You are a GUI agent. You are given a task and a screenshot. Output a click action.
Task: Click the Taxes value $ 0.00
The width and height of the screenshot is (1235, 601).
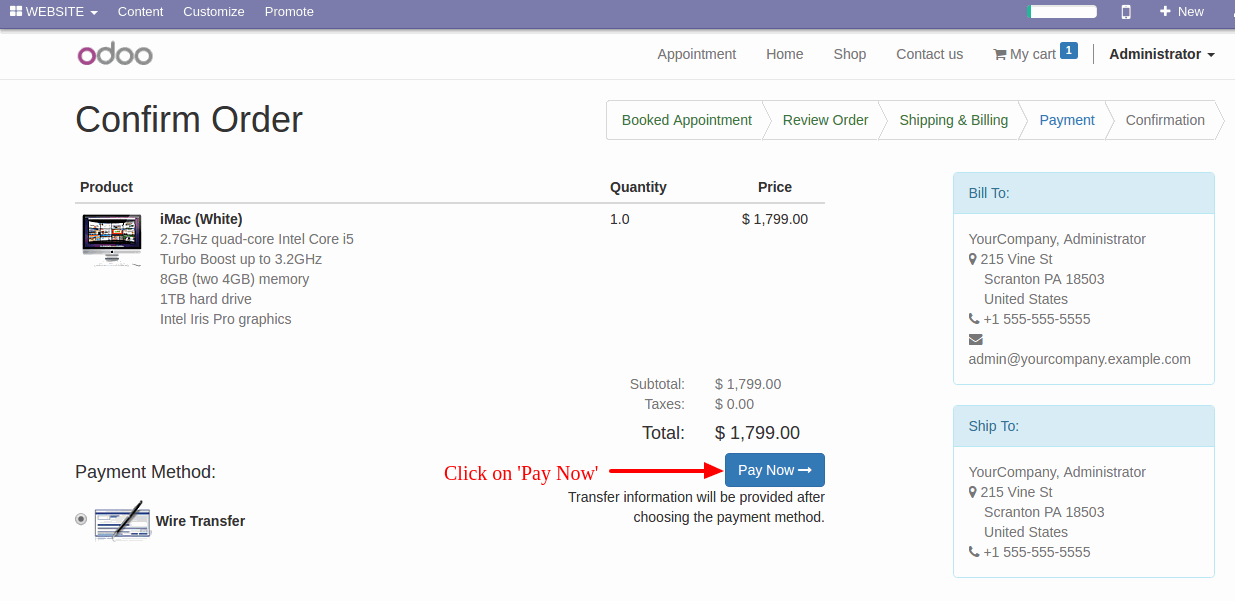735,404
